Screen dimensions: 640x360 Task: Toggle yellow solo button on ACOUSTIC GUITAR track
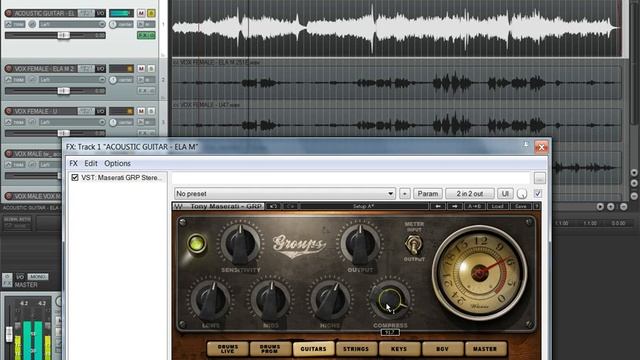(151, 13)
